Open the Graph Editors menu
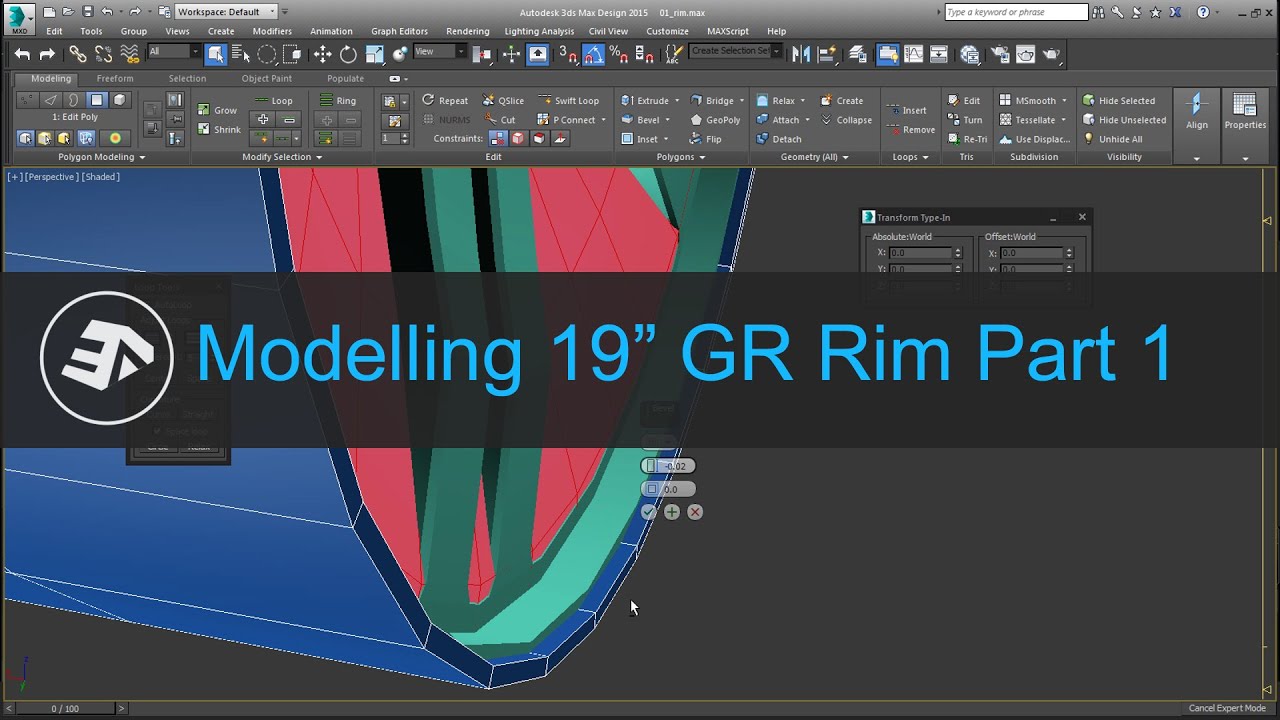This screenshot has height=720, width=1280. point(399,31)
